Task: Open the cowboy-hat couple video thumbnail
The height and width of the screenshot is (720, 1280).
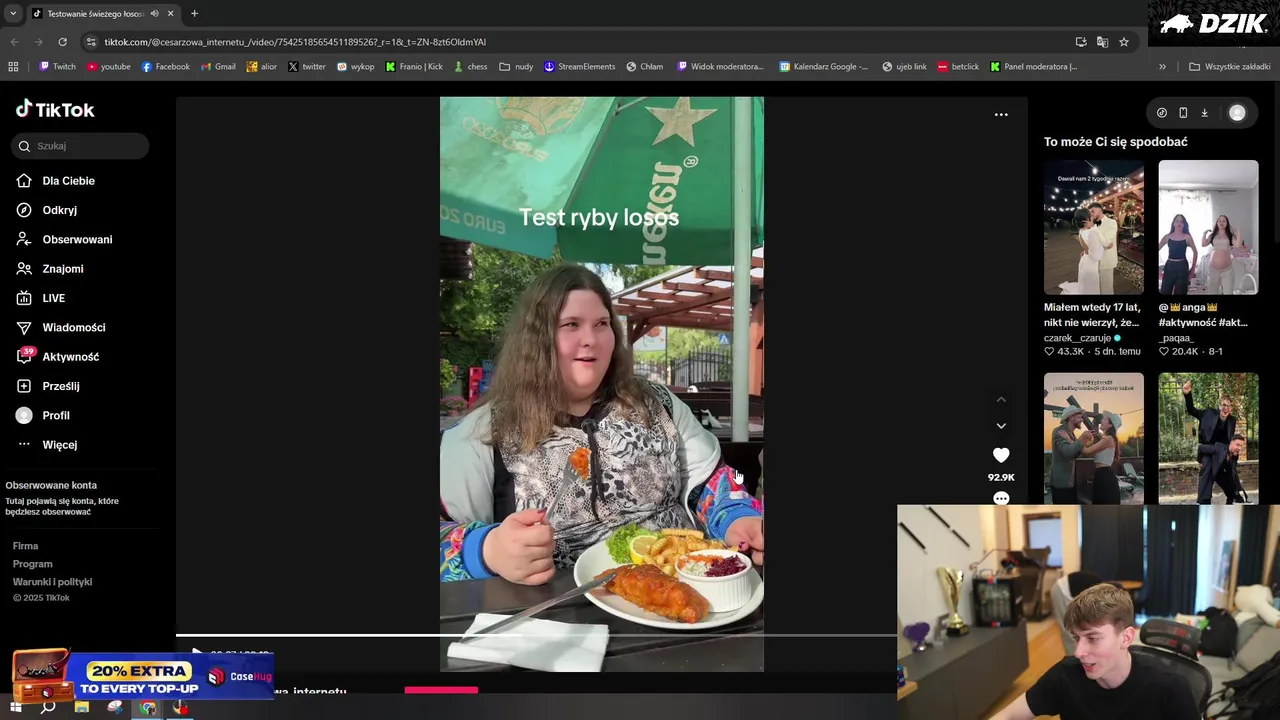Action: [x=1094, y=438]
